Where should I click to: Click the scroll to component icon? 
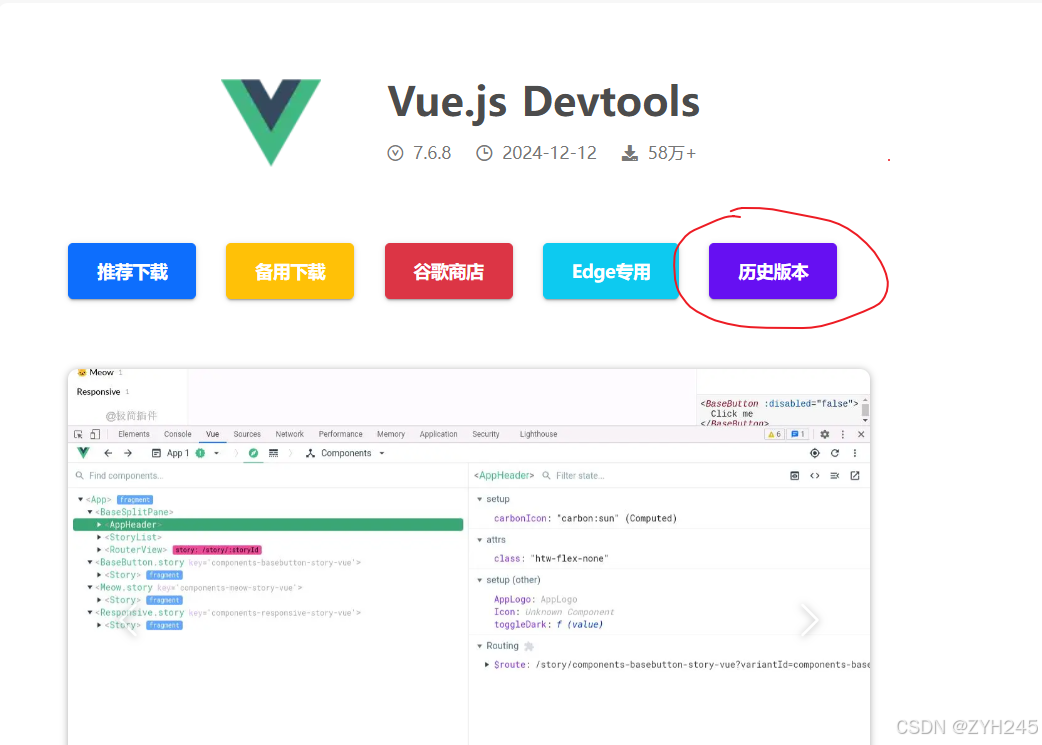click(x=795, y=475)
